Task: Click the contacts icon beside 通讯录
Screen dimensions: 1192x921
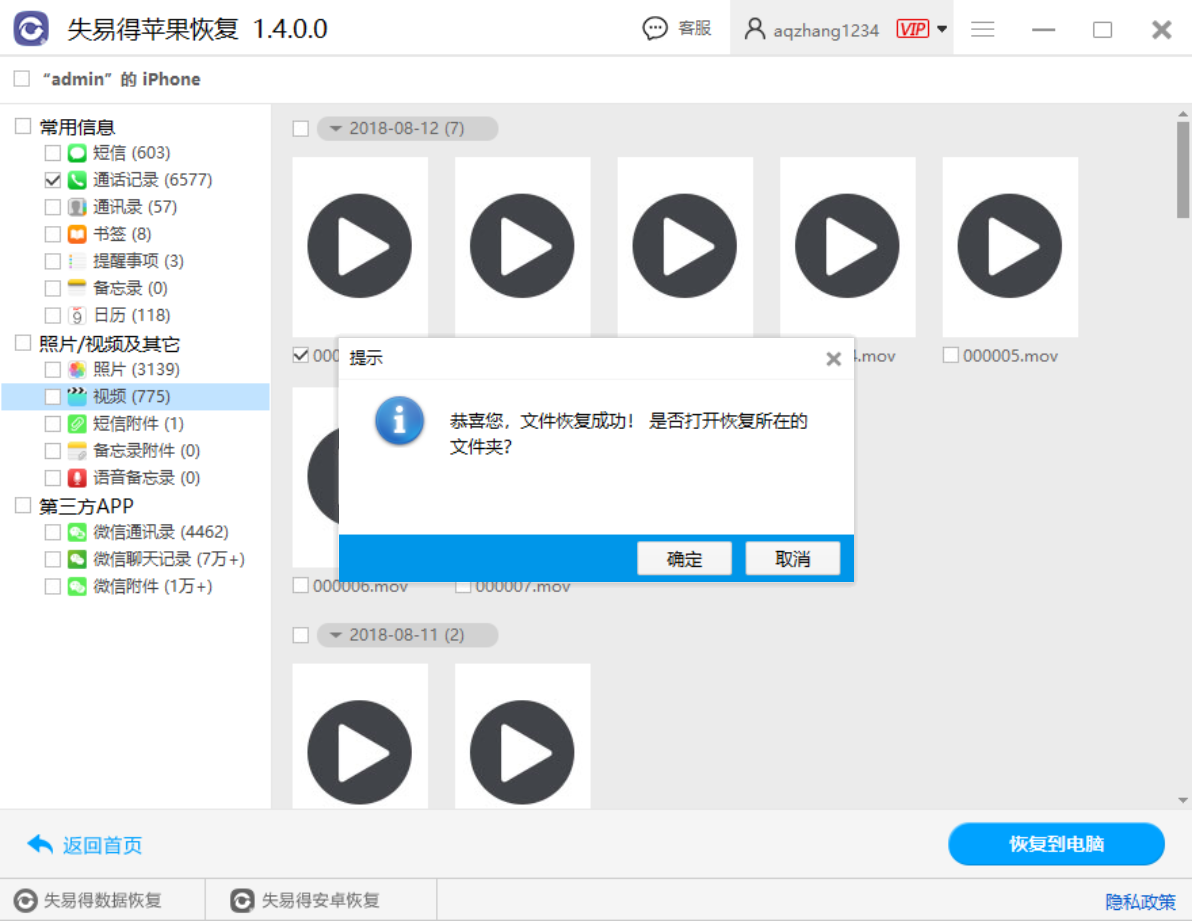Action: coord(77,207)
